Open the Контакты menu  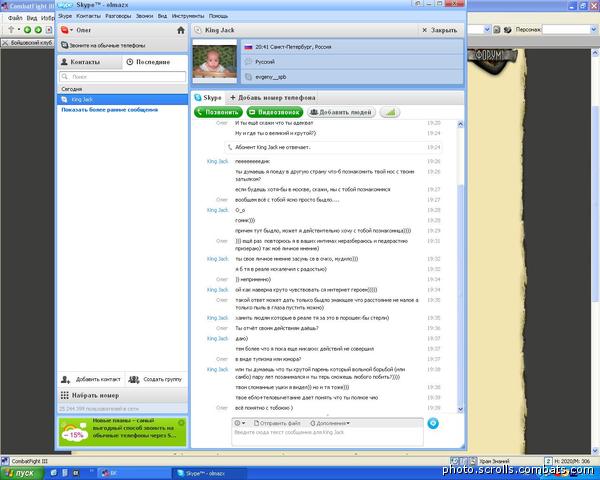pos(88,16)
